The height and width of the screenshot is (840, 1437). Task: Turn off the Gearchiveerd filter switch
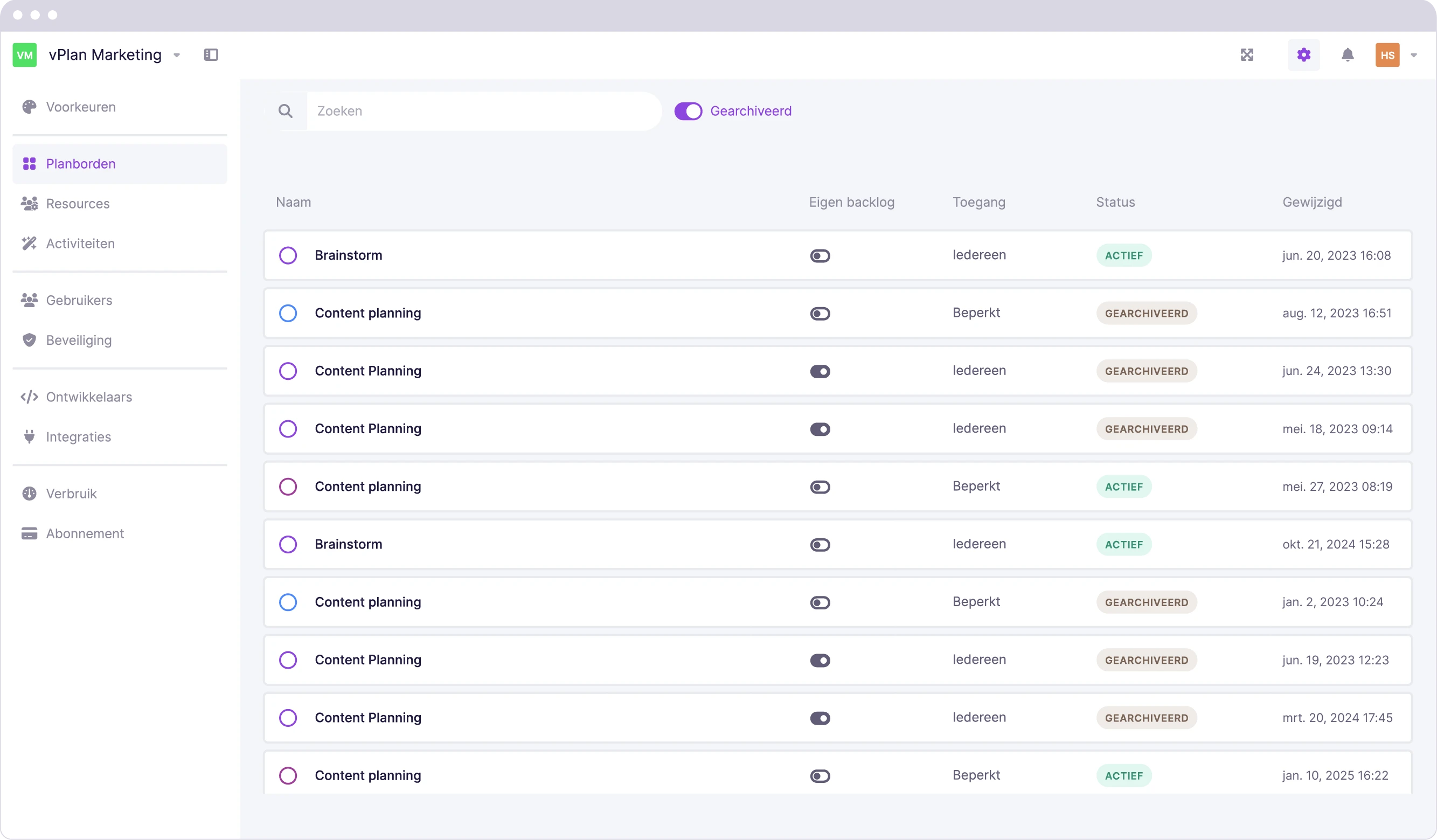click(688, 111)
